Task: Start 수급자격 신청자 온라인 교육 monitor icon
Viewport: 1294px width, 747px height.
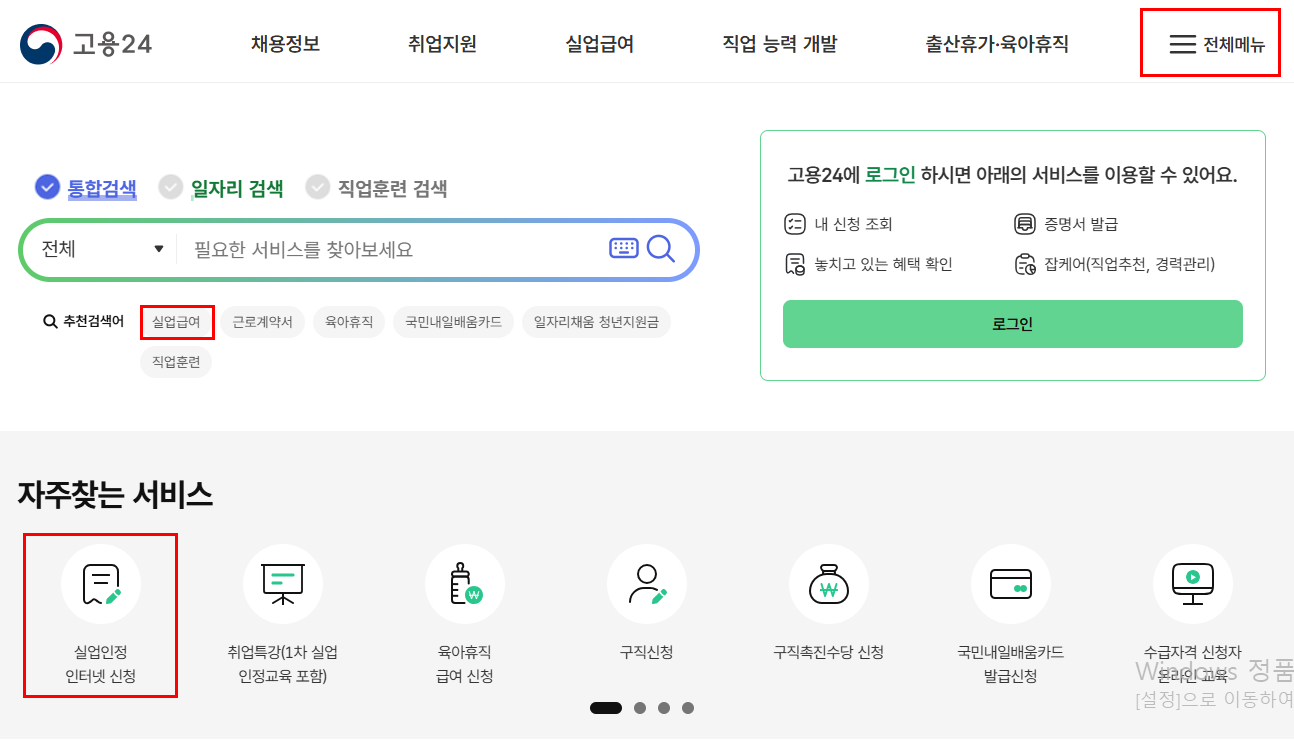Action: (1193, 583)
